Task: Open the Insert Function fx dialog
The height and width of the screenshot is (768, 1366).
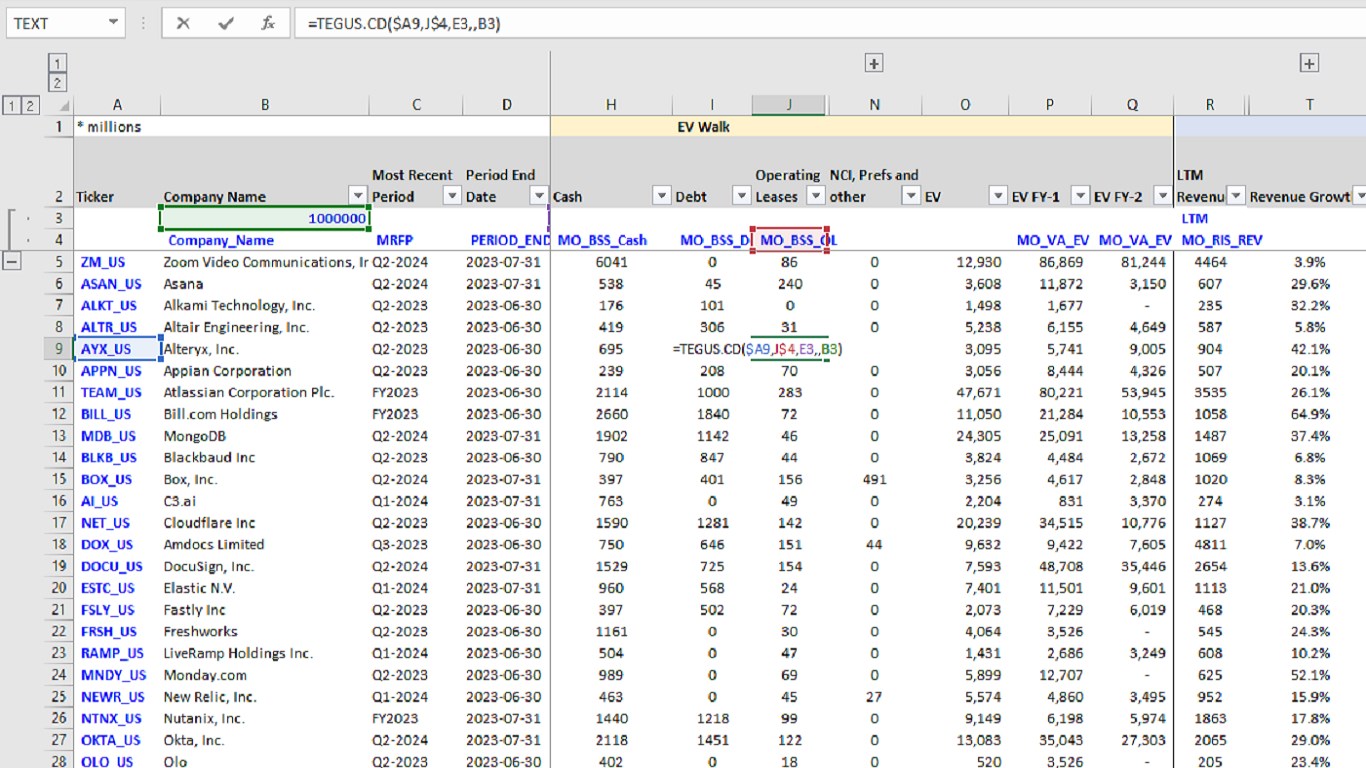Action: point(268,23)
